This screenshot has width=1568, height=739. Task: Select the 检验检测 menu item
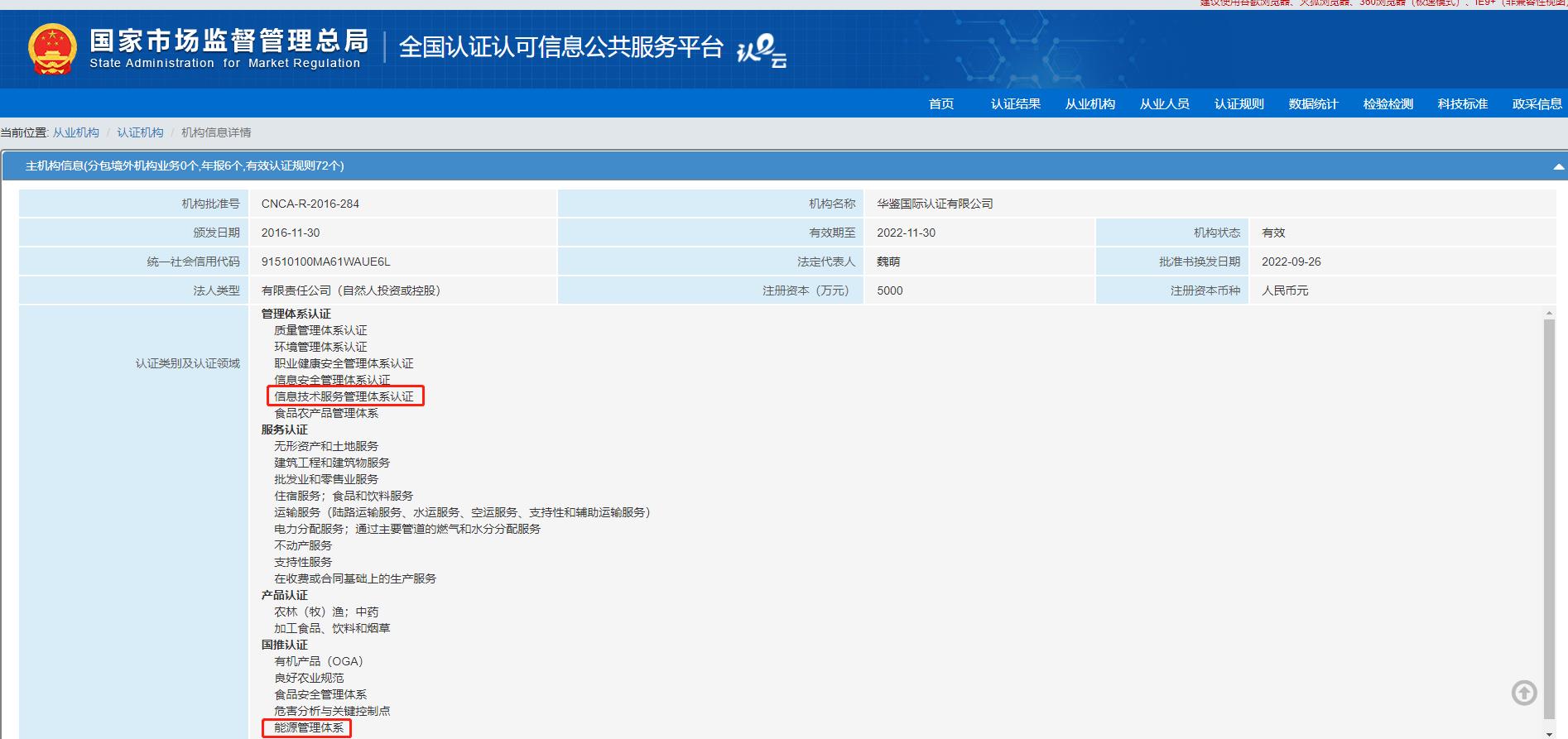pos(1388,104)
